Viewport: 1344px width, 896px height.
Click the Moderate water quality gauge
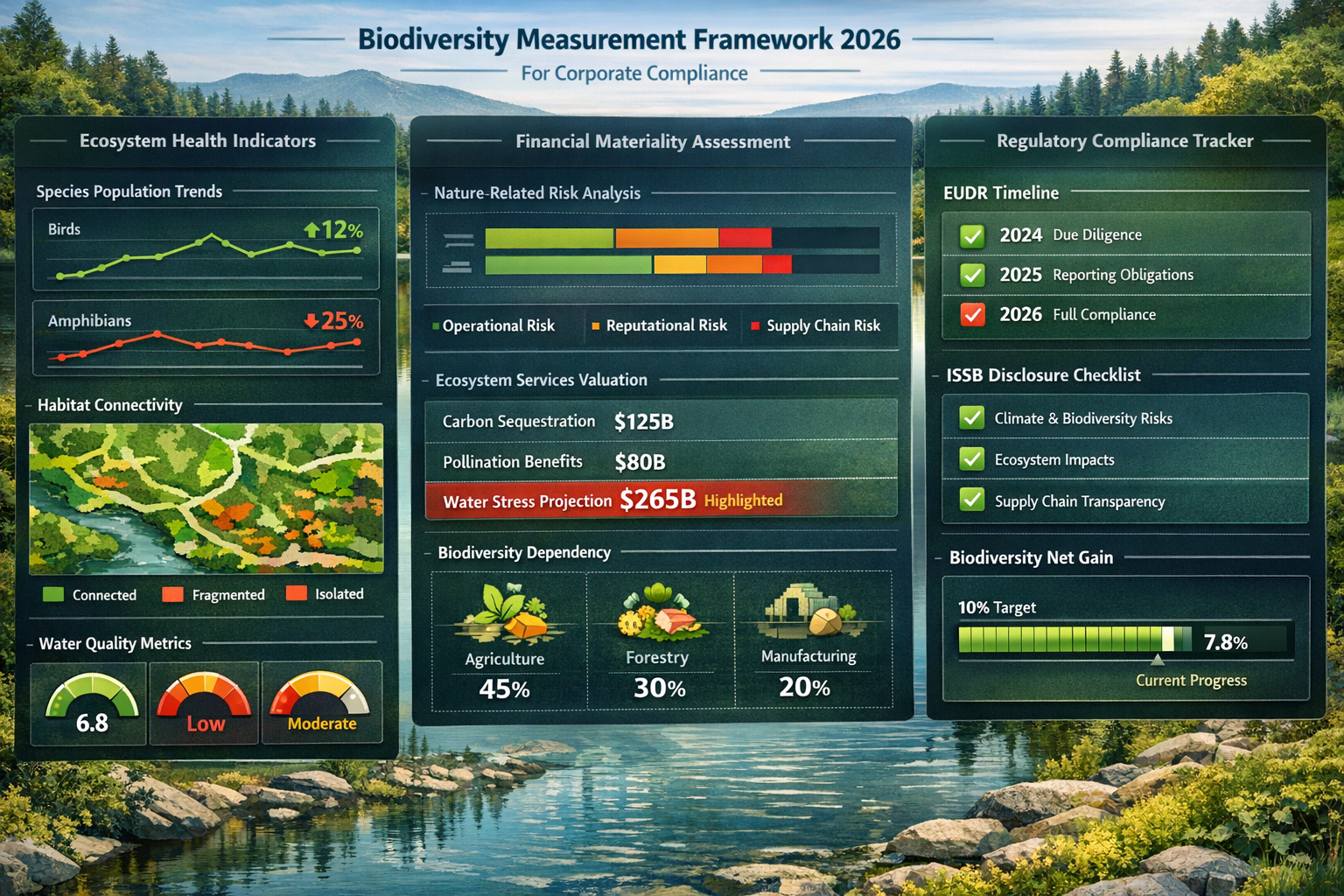(x=321, y=700)
